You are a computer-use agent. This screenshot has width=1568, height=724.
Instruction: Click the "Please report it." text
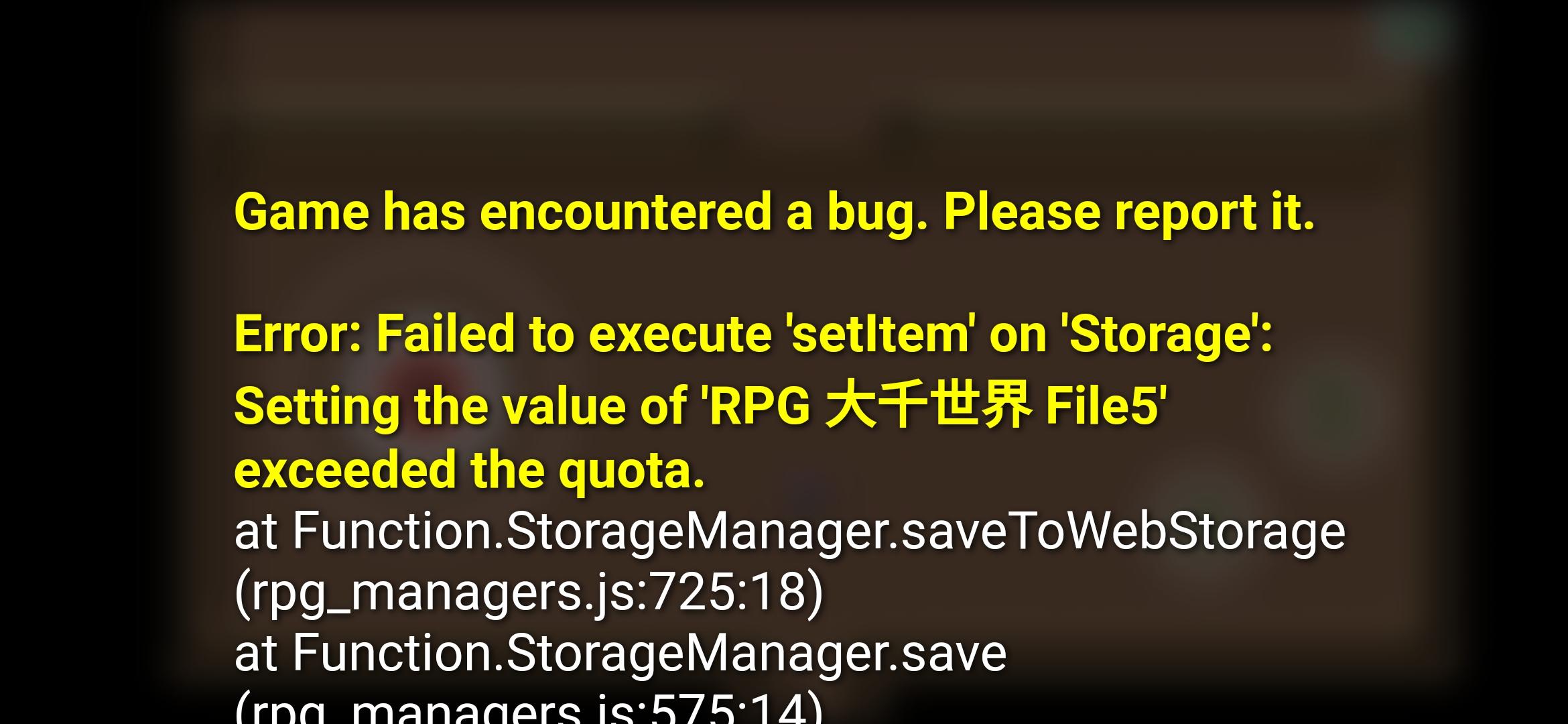(1129, 213)
